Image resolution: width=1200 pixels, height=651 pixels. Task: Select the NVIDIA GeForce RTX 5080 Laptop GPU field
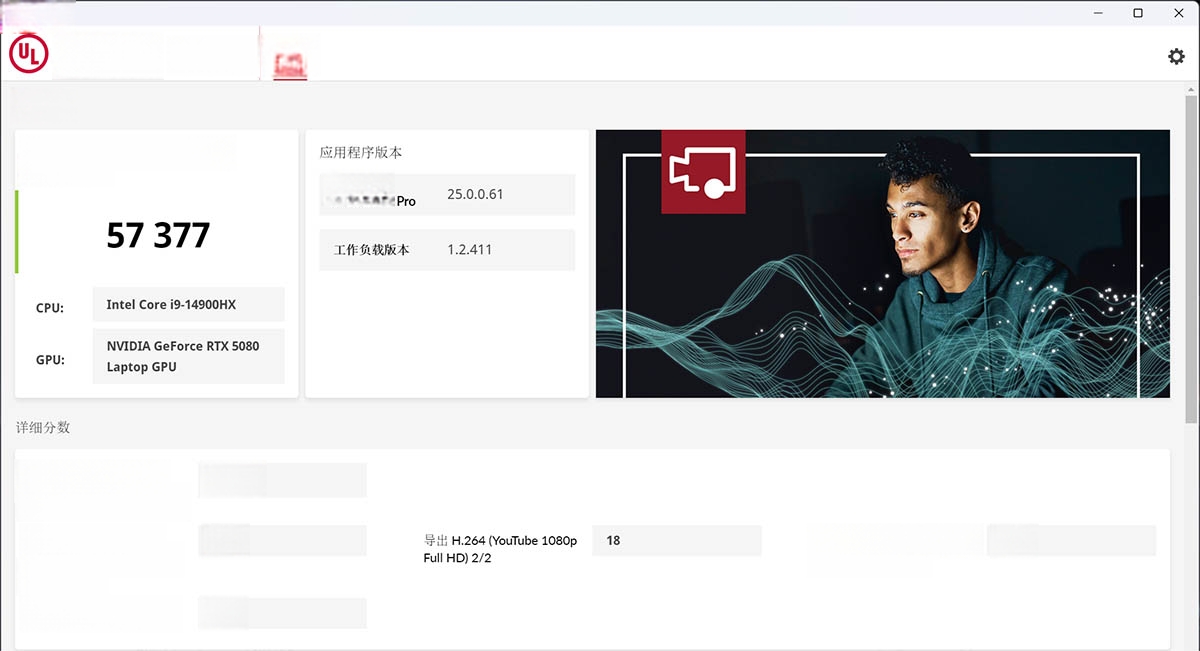188,356
